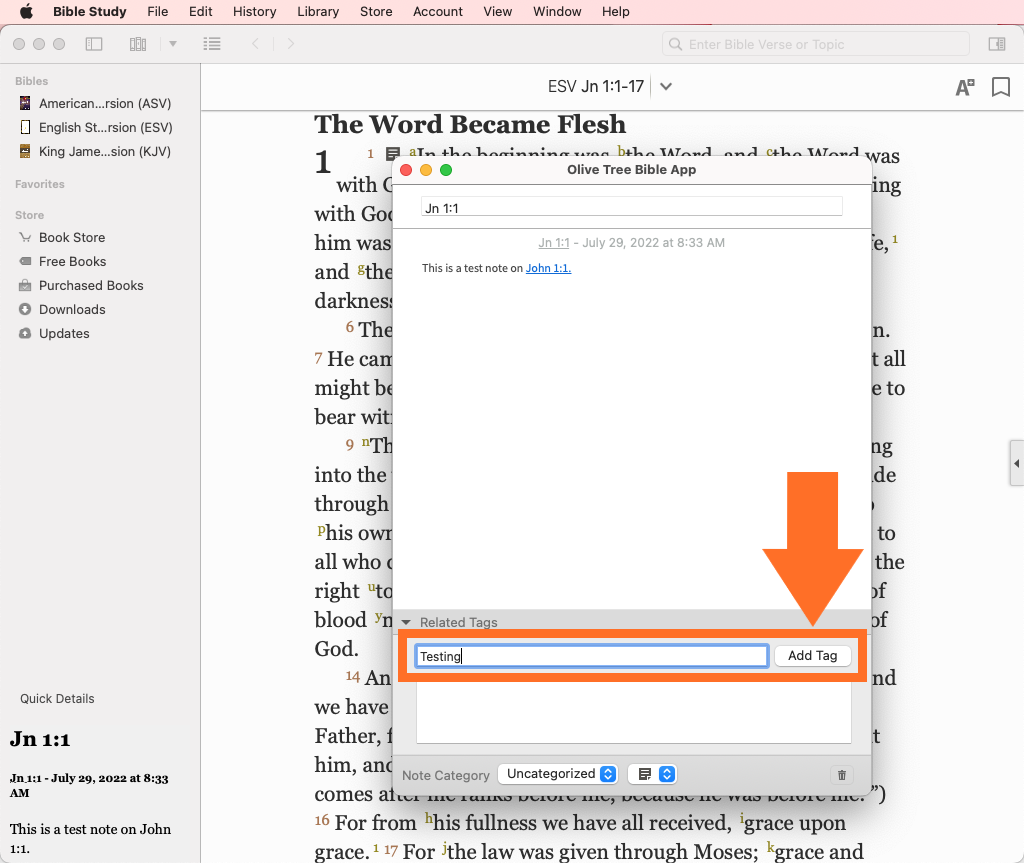1024x863 pixels.
Task: Click the list view toolbar icon
Action: pyautogui.click(x=211, y=44)
